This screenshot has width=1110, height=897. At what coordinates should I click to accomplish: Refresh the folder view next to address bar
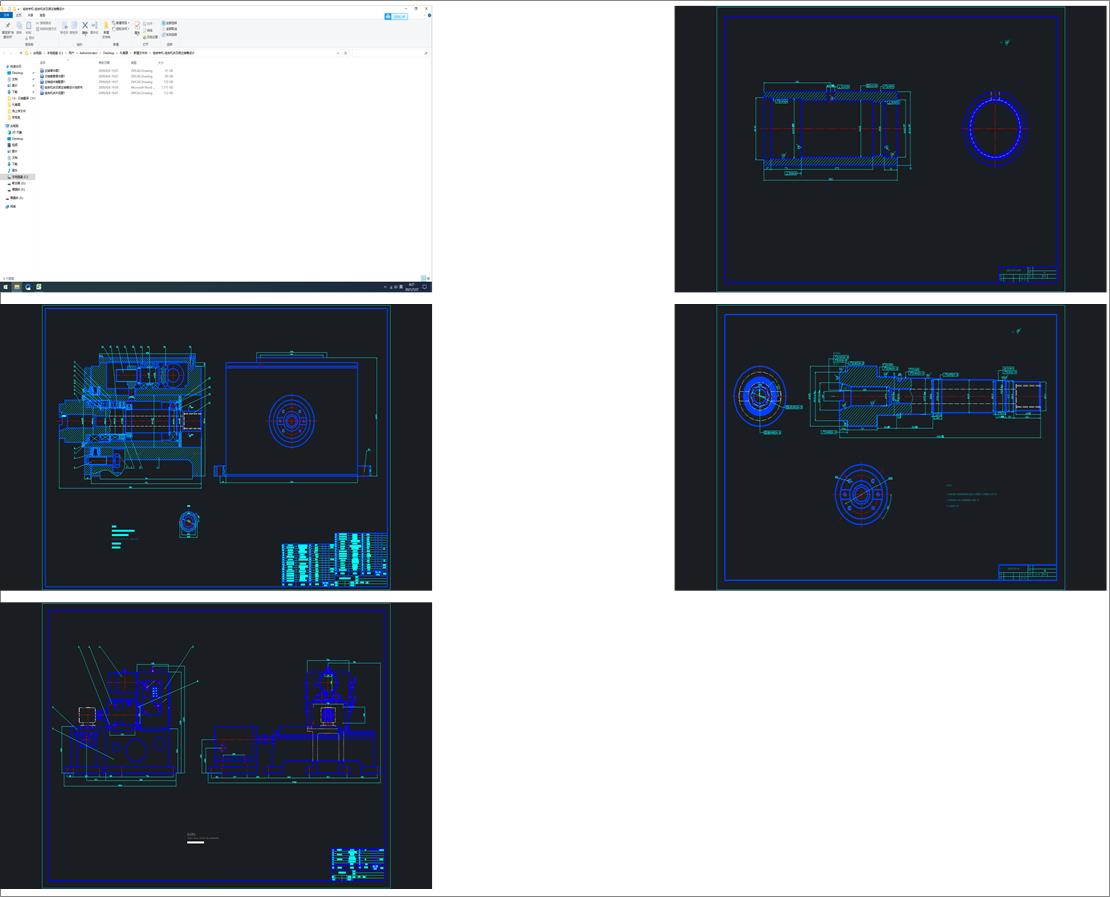click(x=345, y=53)
